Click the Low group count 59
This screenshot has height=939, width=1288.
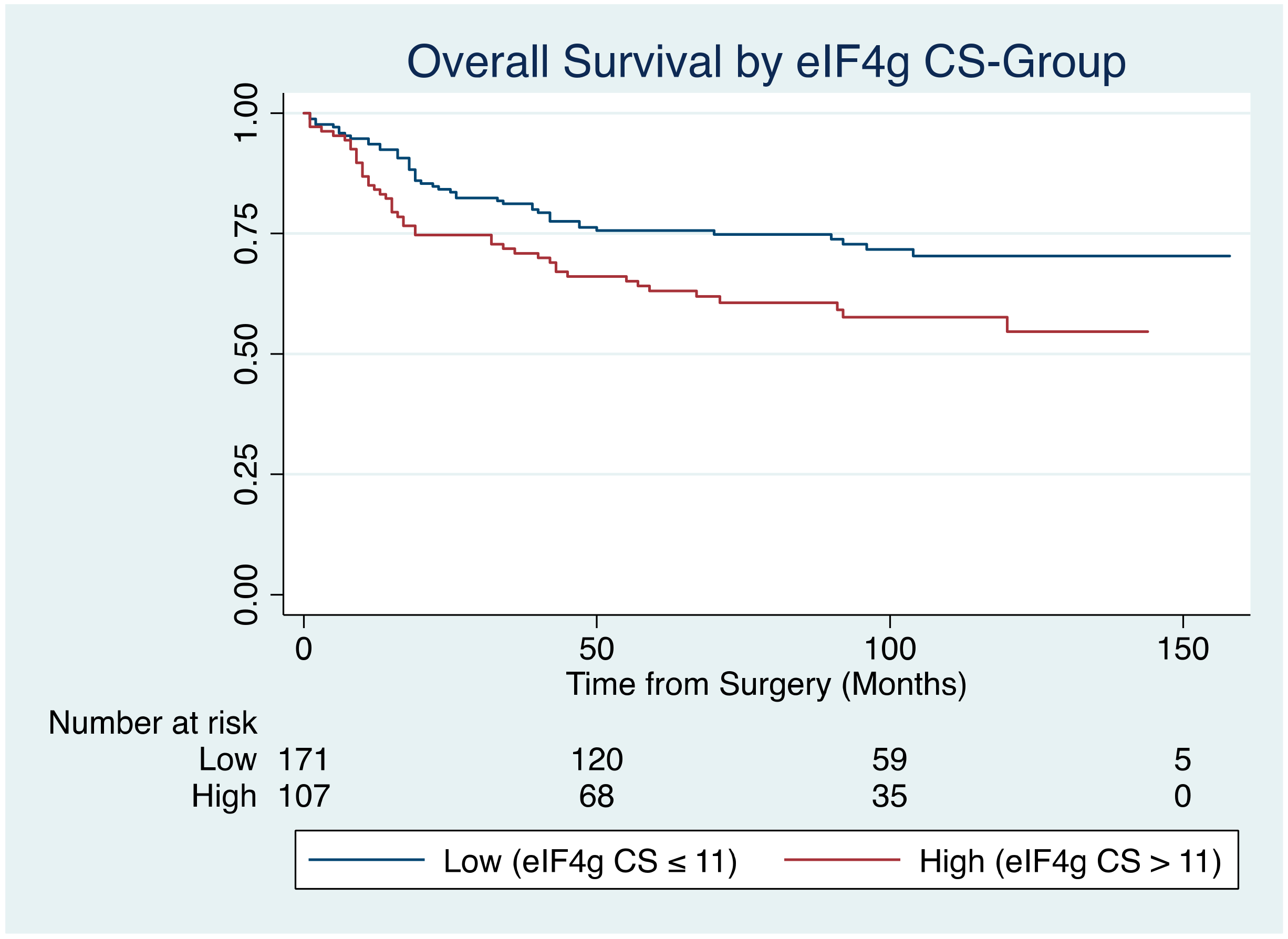pyautogui.click(x=889, y=759)
